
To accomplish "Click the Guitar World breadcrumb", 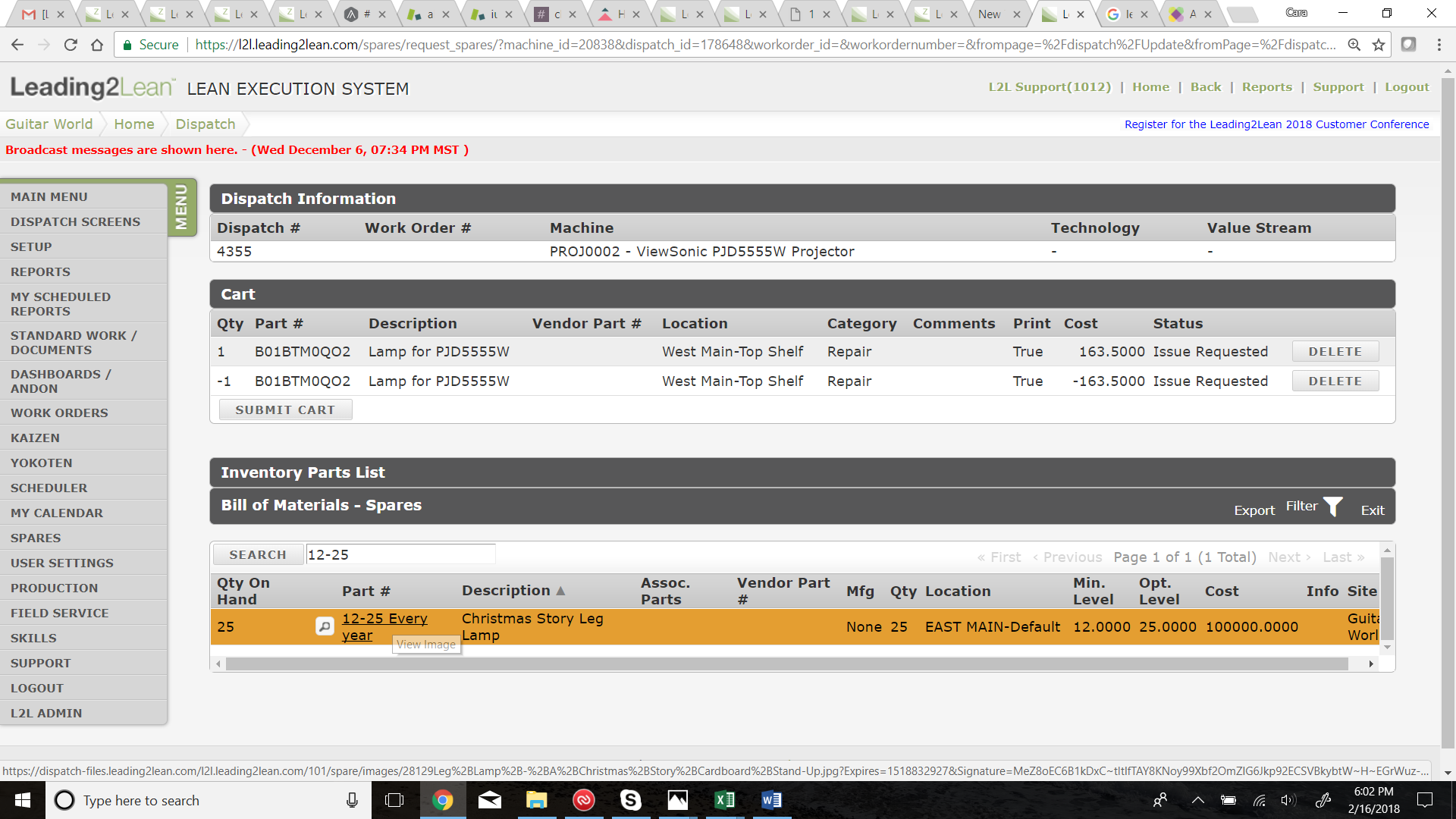I will (49, 124).
